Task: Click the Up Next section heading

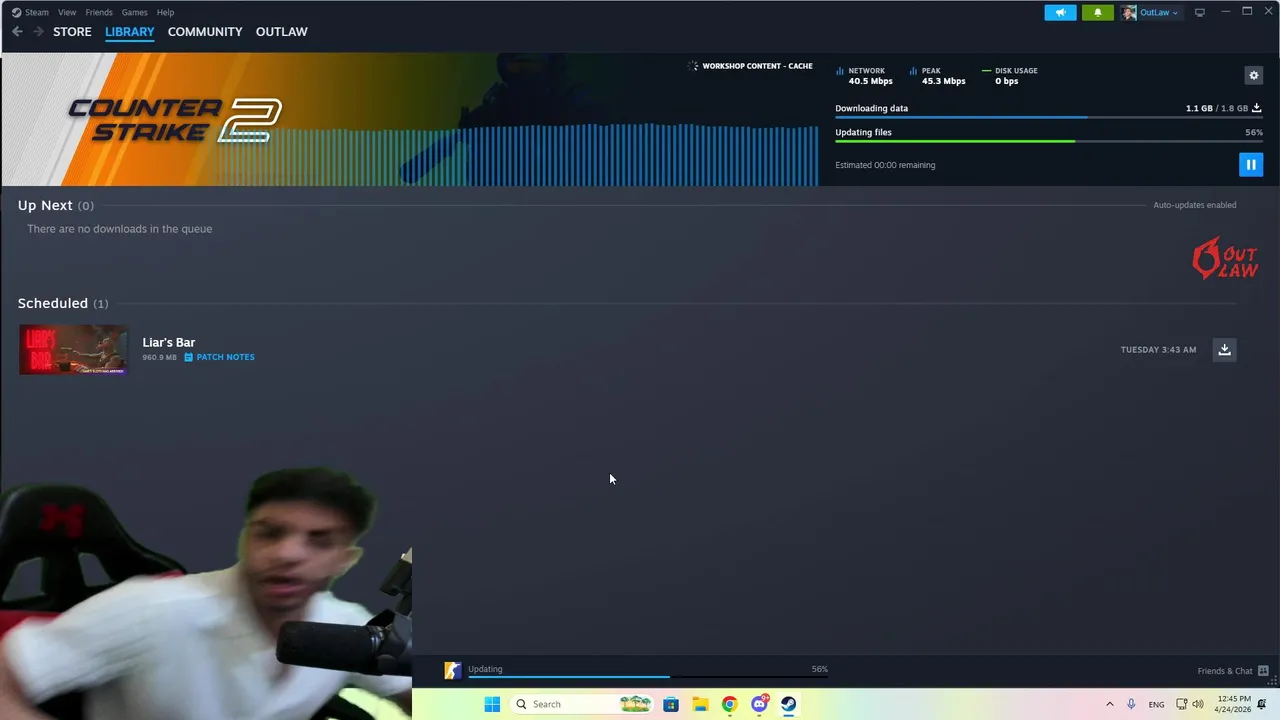Action: click(x=45, y=205)
